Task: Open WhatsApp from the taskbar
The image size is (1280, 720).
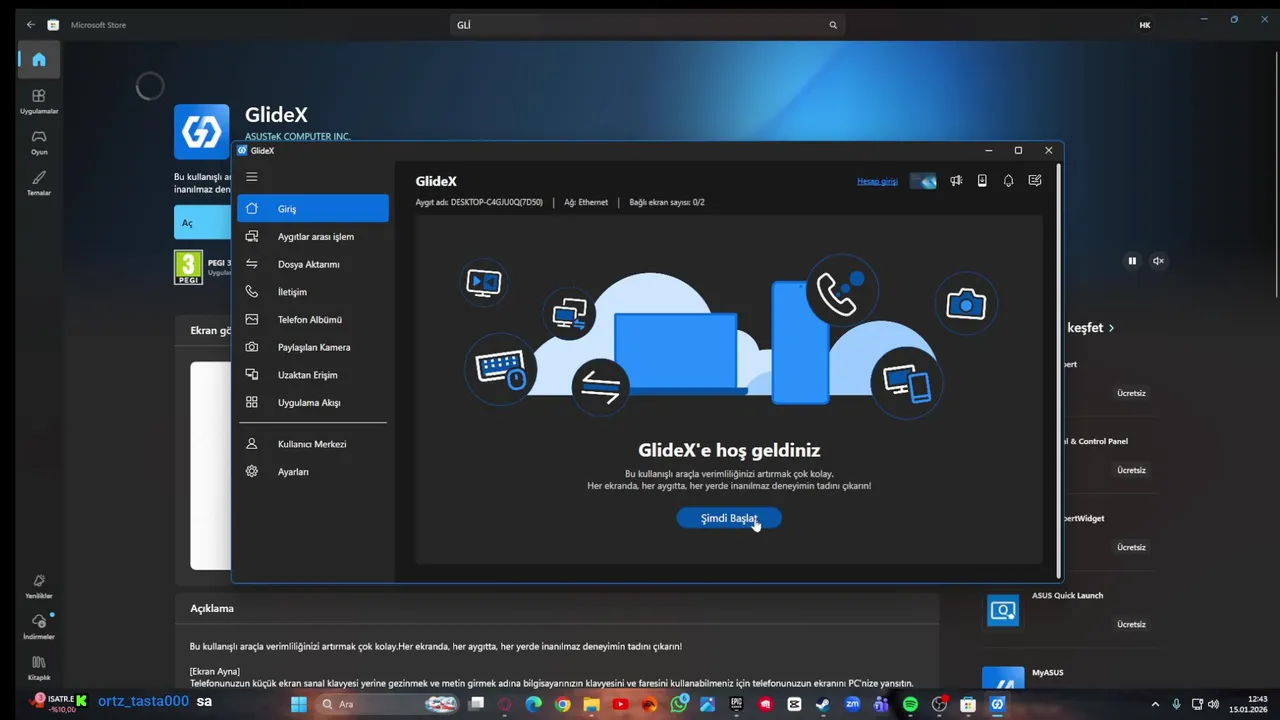Action: (679, 704)
